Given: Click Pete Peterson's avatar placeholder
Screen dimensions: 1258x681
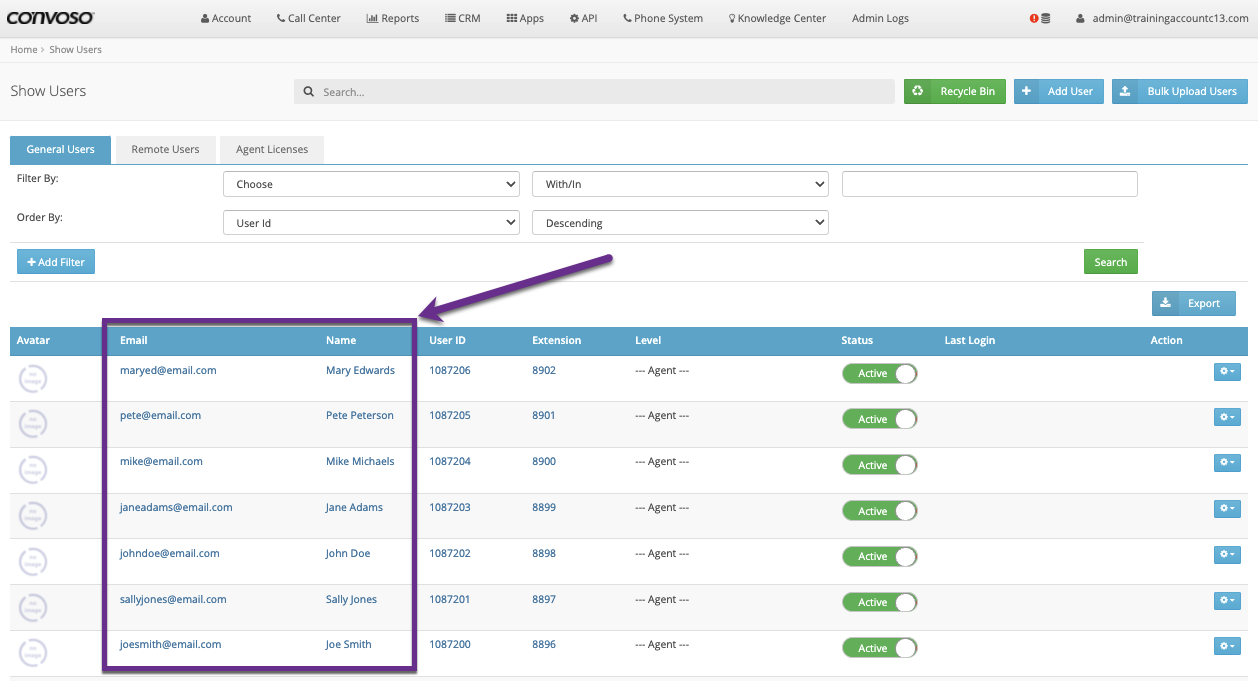Looking at the screenshot, I should pyautogui.click(x=33, y=424).
